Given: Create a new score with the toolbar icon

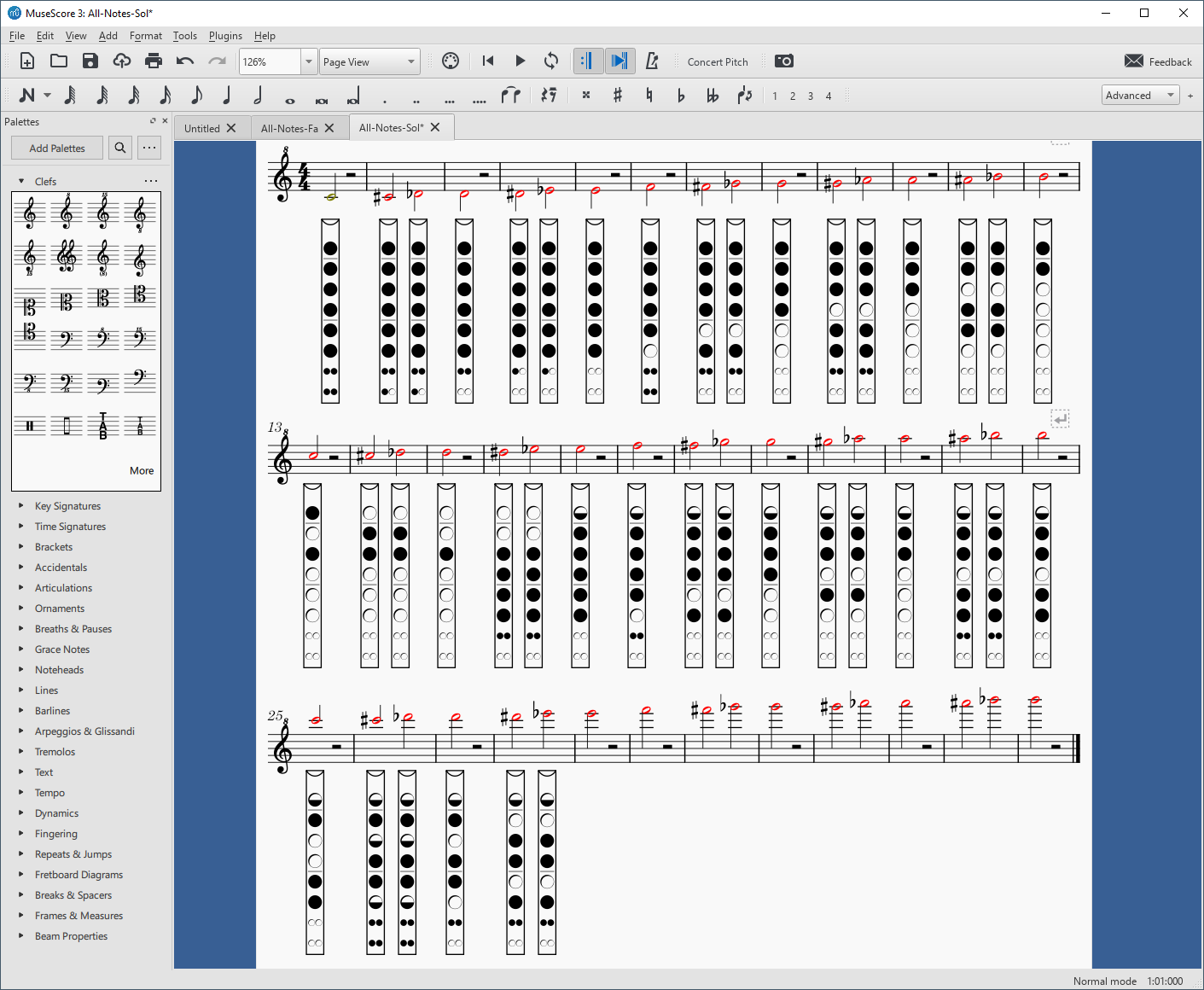Looking at the screenshot, I should [27, 61].
